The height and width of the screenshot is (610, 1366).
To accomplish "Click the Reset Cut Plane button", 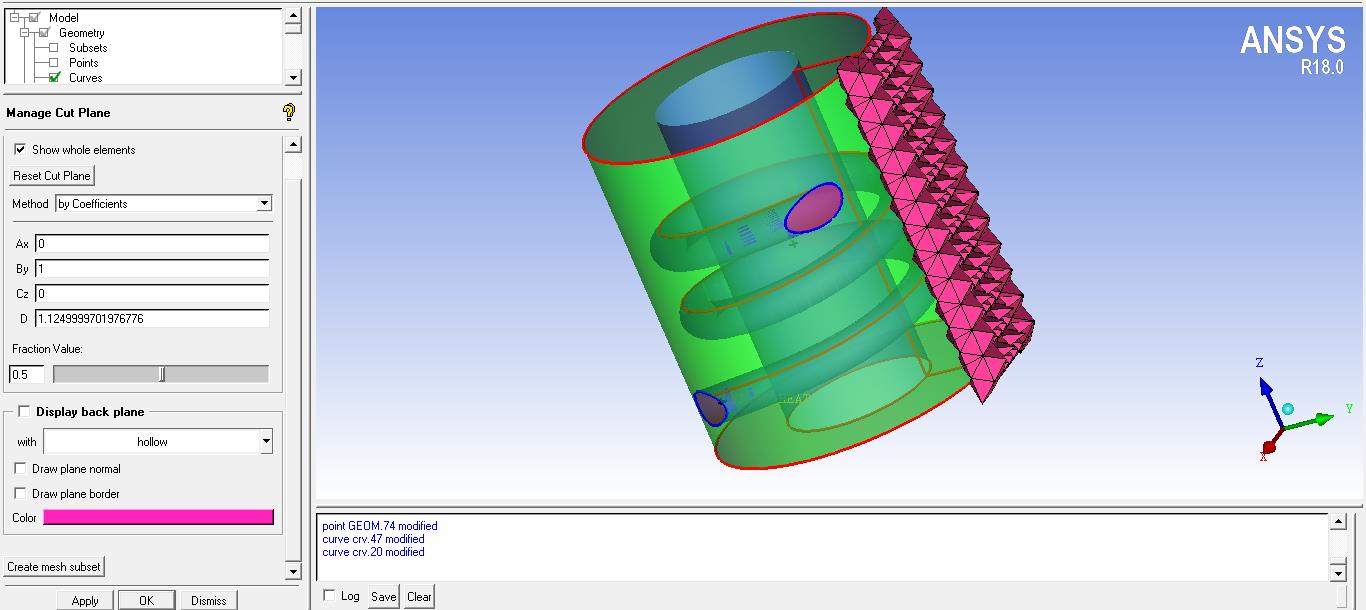I will (x=51, y=175).
